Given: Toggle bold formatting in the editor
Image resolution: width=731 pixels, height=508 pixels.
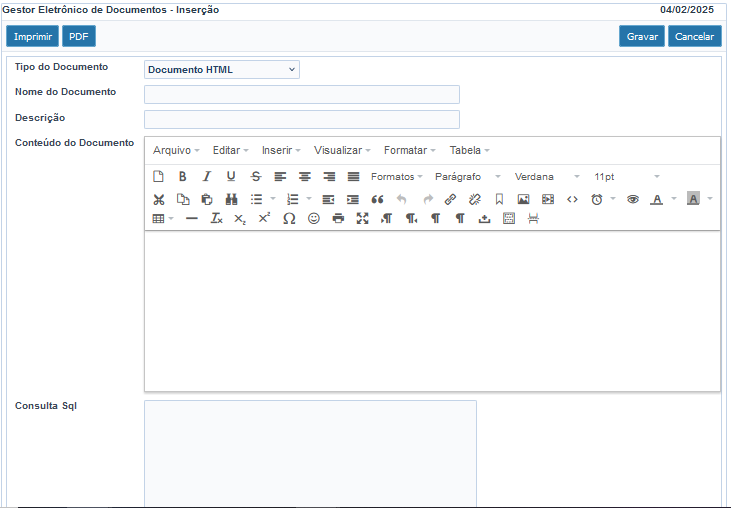Looking at the screenshot, I should 182,177.
